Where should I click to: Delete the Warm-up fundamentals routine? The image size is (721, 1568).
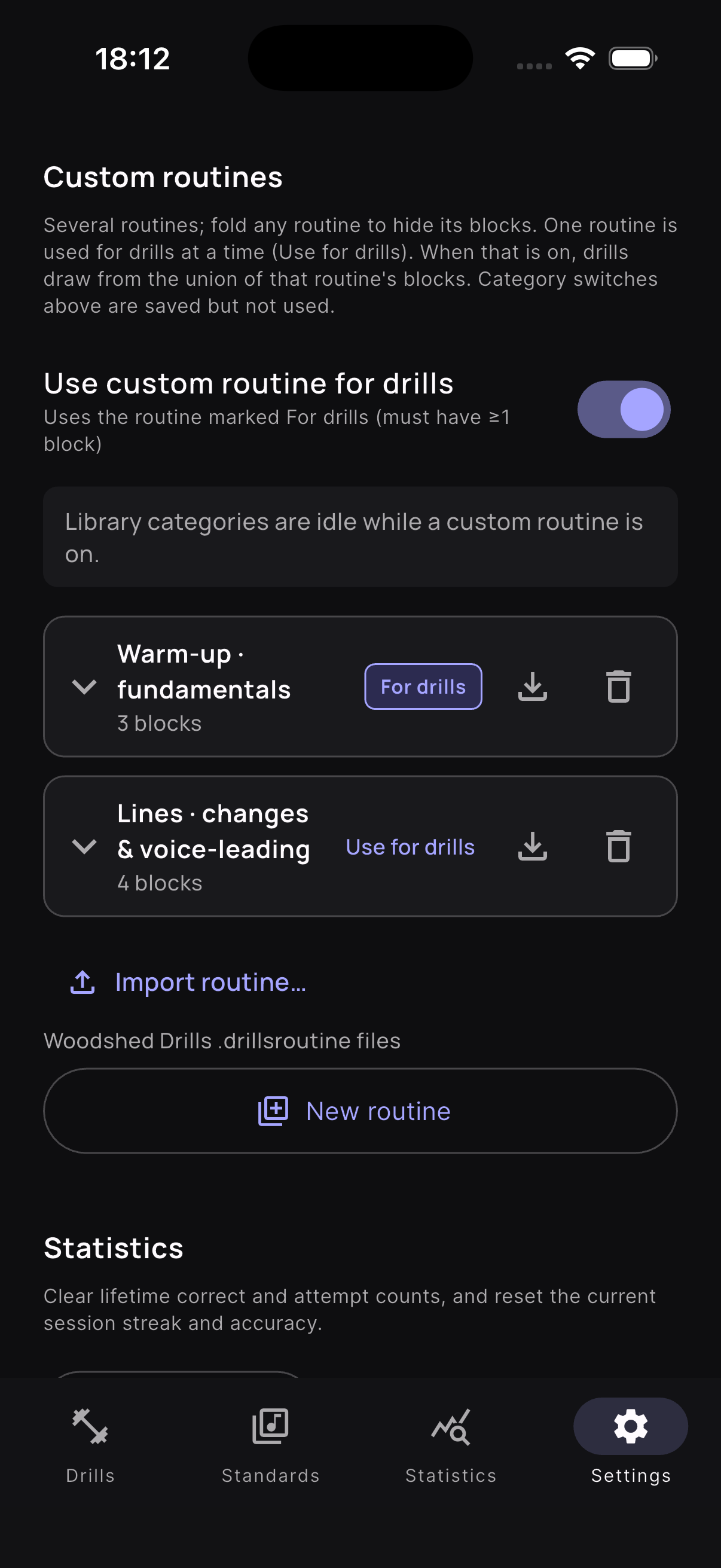pyautogui.click(x=618, y=687)
